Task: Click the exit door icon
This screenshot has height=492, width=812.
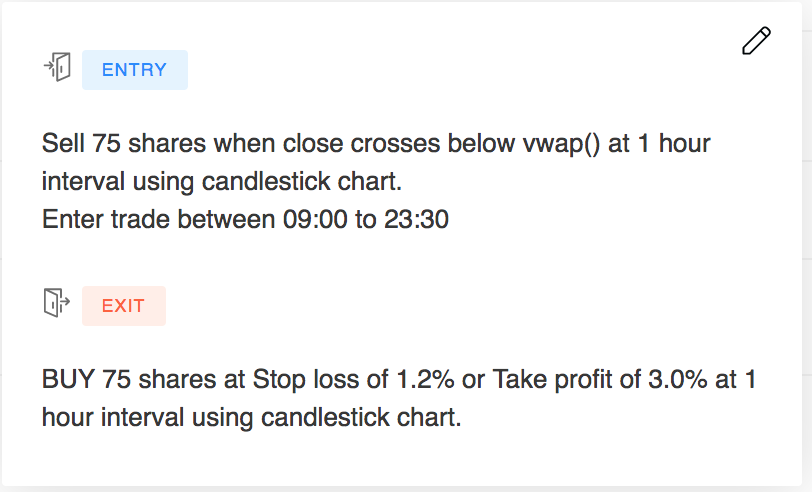Action: pos(56,302)
